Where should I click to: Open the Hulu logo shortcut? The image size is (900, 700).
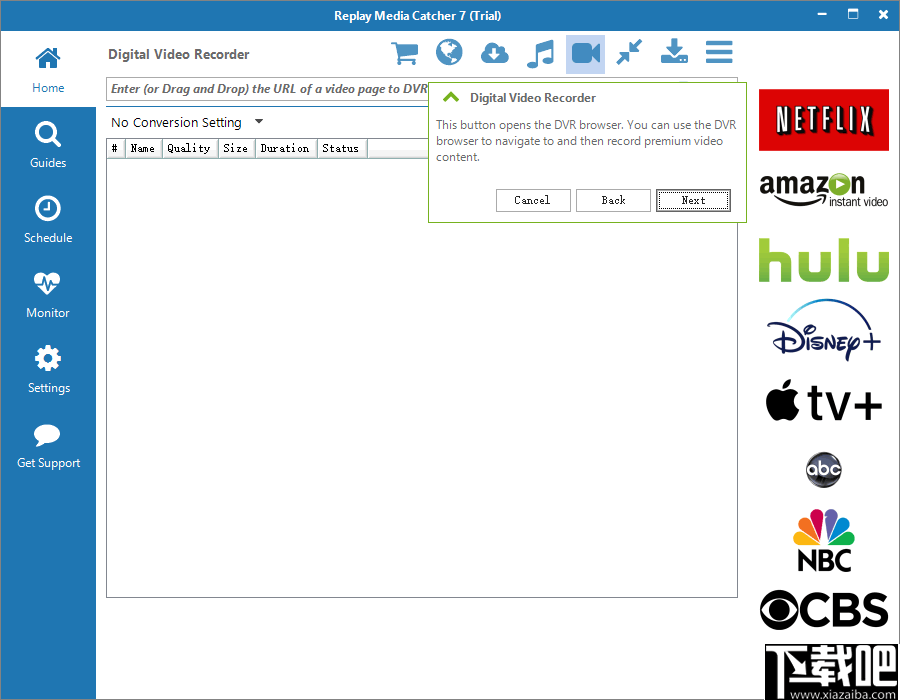[824, 260]
